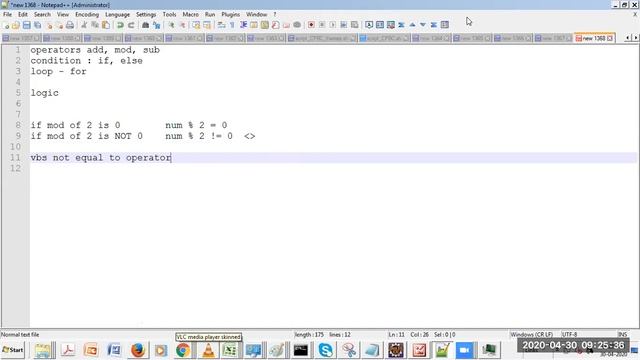Open Google Chrome from the taskbar
The width and height of the screenshot is (640, 360).
click(x=183, y=350)
